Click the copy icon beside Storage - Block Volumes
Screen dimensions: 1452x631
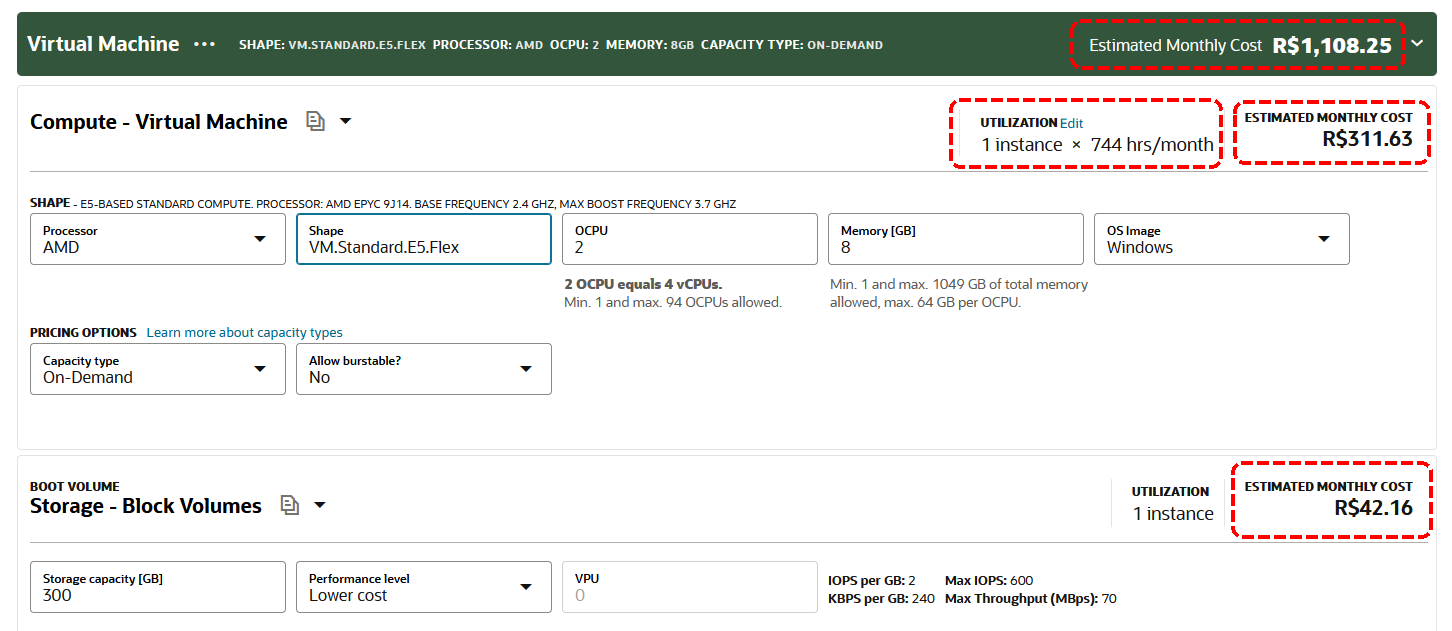(289, 506)
